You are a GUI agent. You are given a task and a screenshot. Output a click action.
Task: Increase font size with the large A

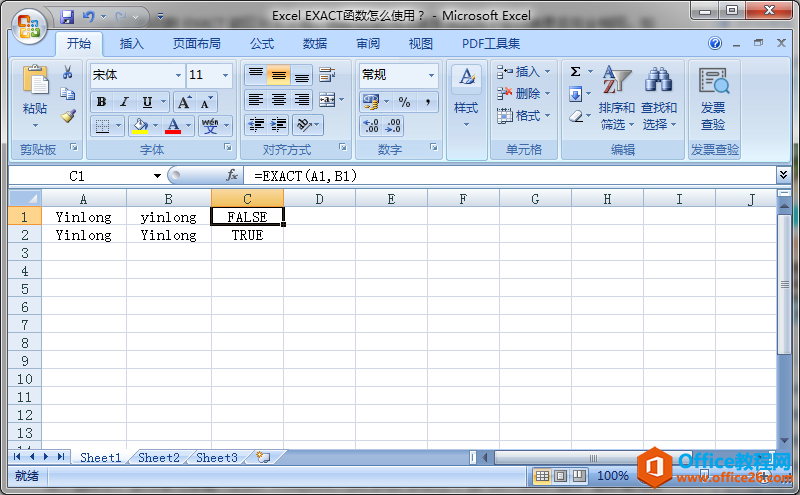[184, 102]
